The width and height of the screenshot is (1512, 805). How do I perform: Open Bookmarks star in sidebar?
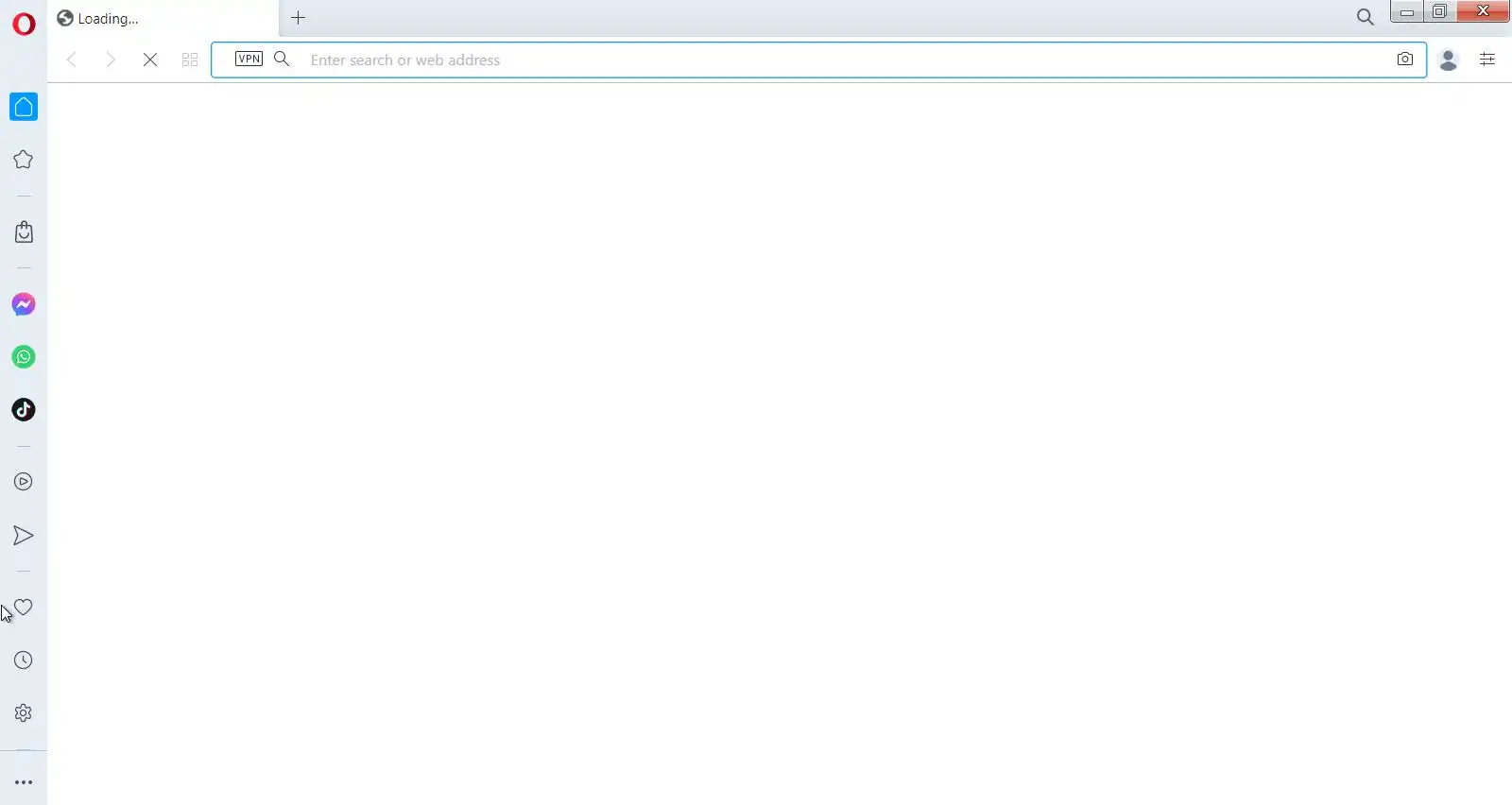tap(24, 160)
